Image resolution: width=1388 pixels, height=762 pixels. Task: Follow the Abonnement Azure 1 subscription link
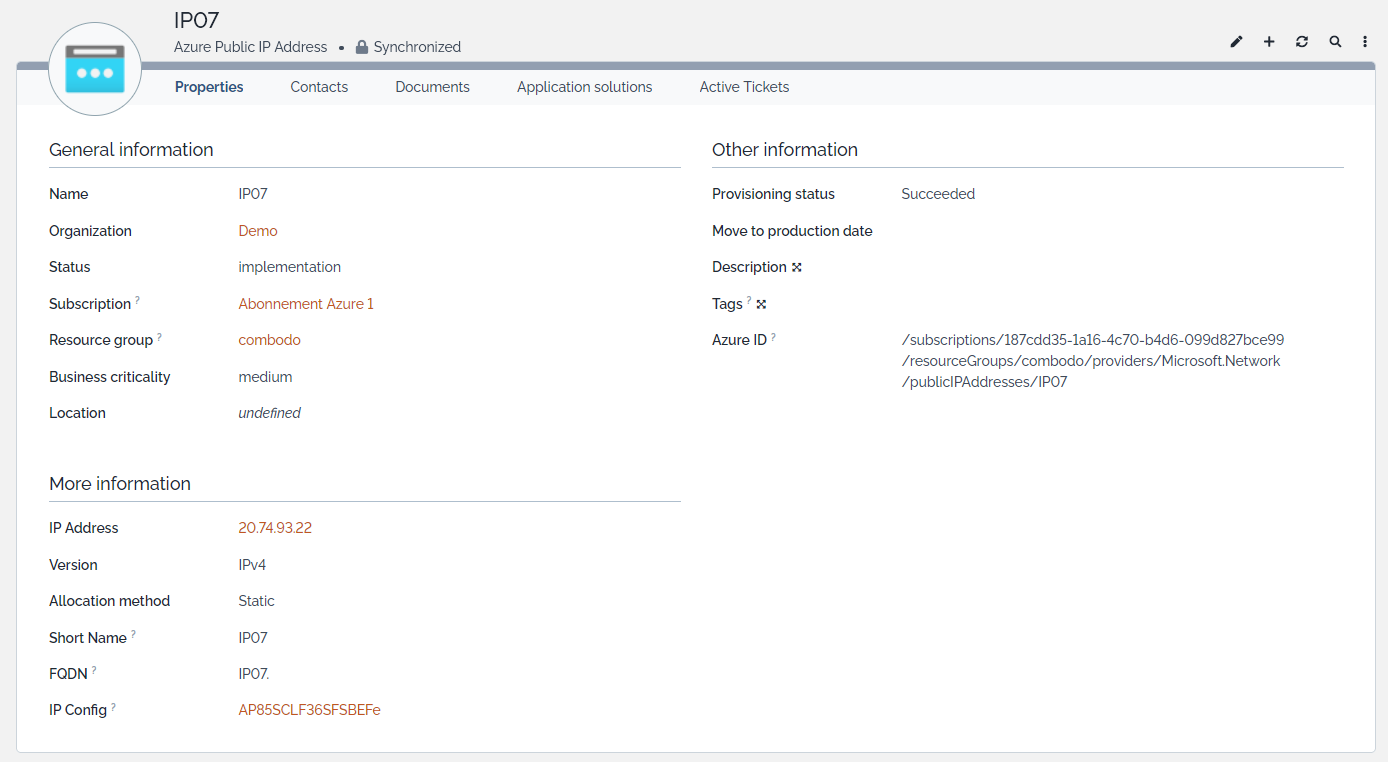pos(306,304)
